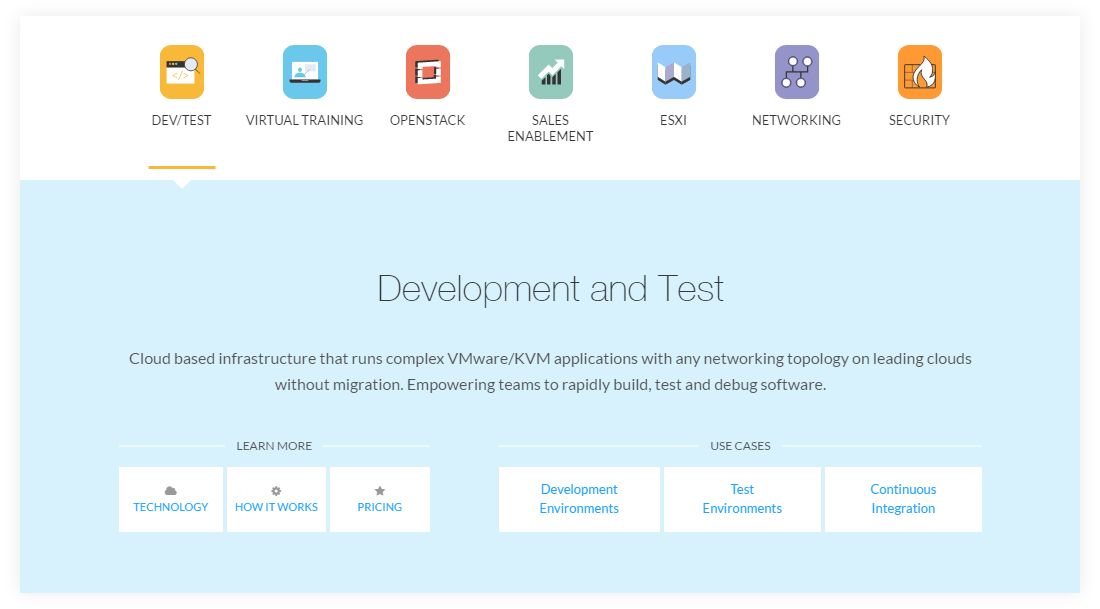Image resolution: width=1100 pixels, height=609 pixels.
Task: Click the cloud icon above Technology
Action: 171,491
